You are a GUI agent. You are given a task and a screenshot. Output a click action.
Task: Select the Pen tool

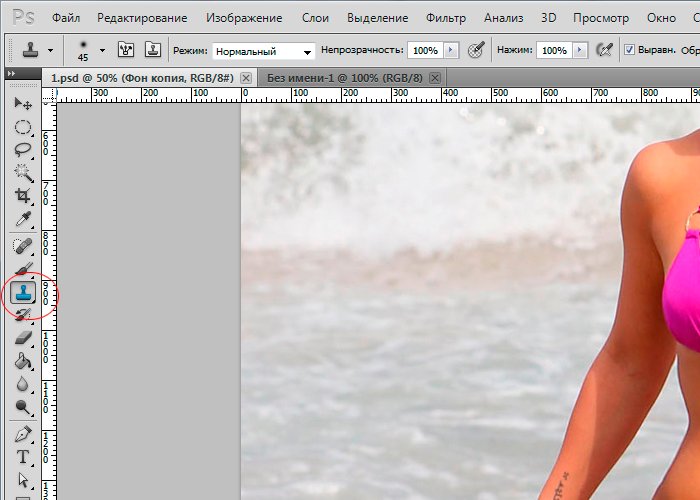point(22,433)
